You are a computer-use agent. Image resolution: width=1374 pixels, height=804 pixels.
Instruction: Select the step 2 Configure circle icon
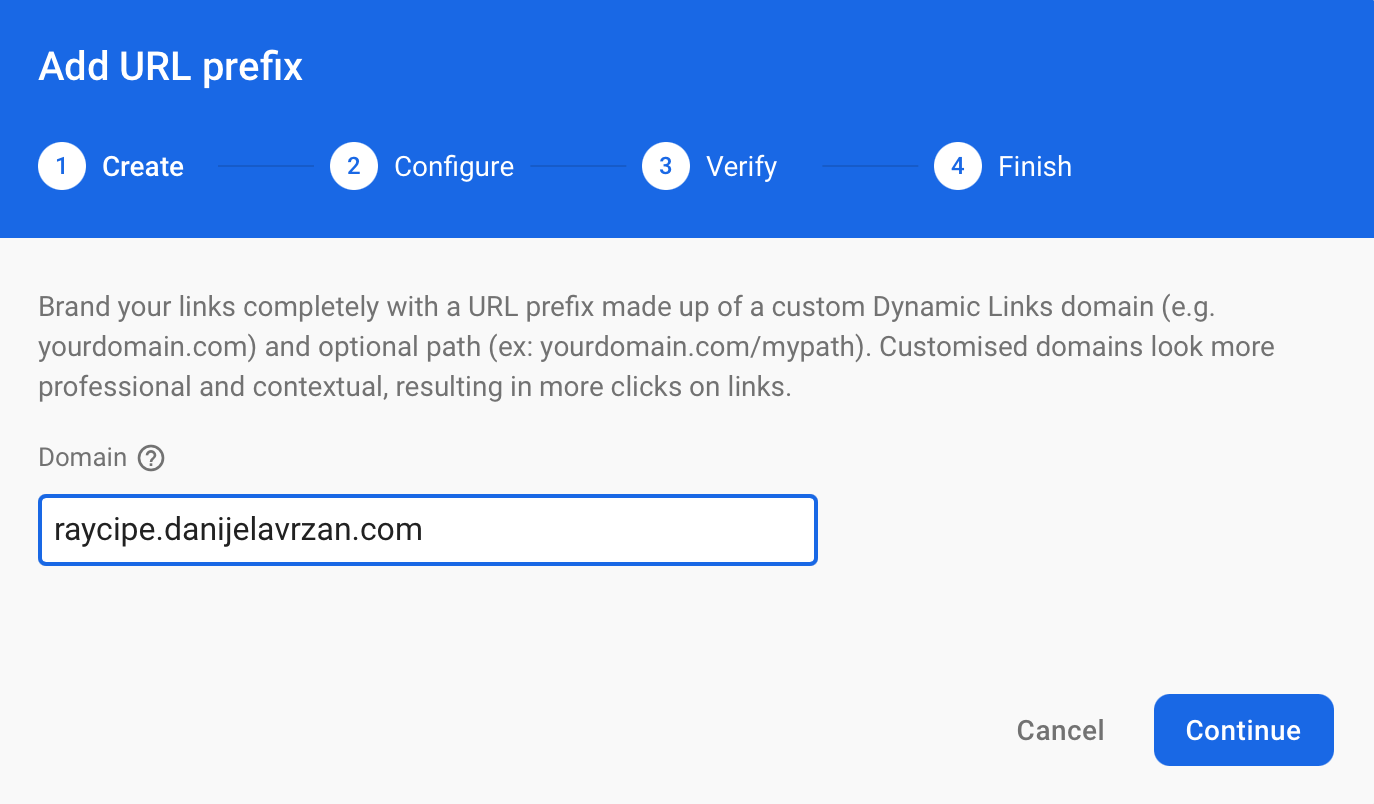click(354, 166)
